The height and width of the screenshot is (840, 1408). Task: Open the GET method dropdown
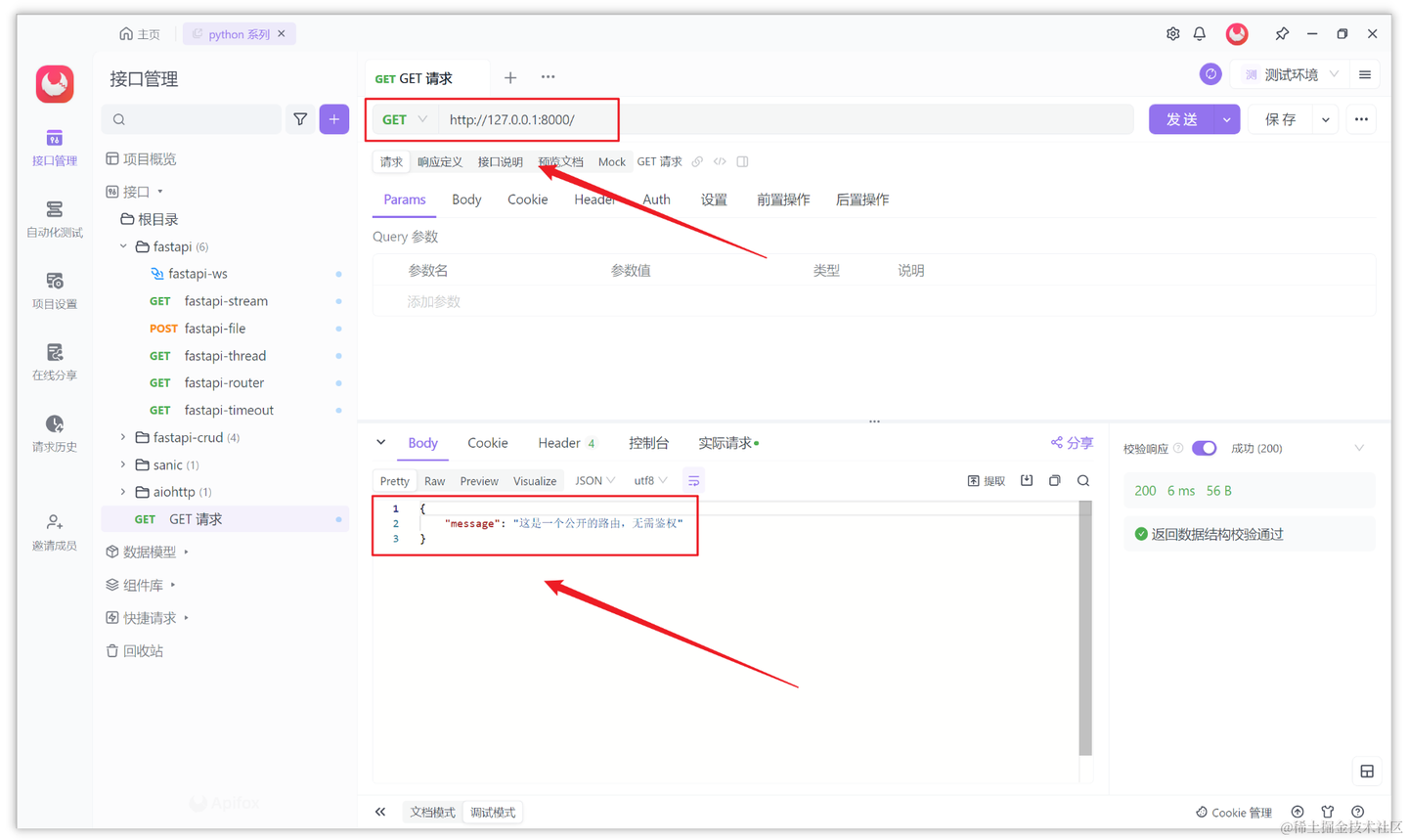[x=403, y=118]
